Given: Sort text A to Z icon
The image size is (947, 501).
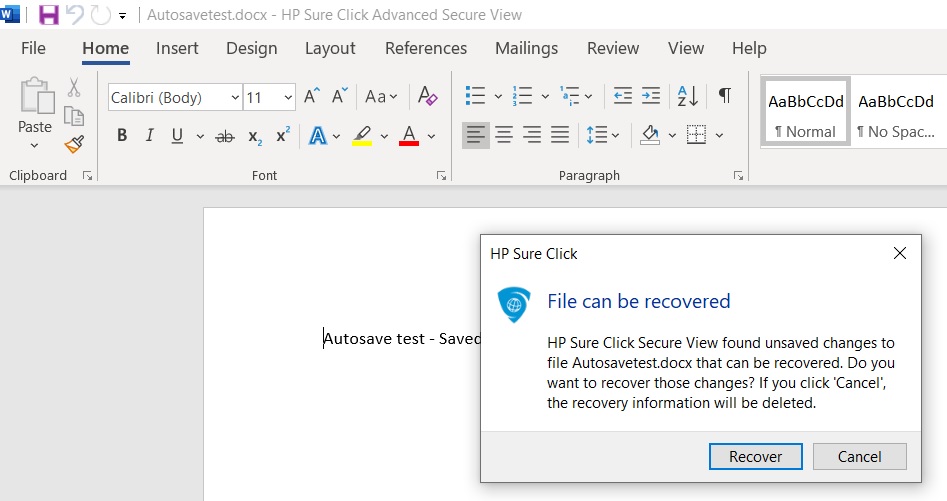Looking at the screenshot, I should [688, 96].
